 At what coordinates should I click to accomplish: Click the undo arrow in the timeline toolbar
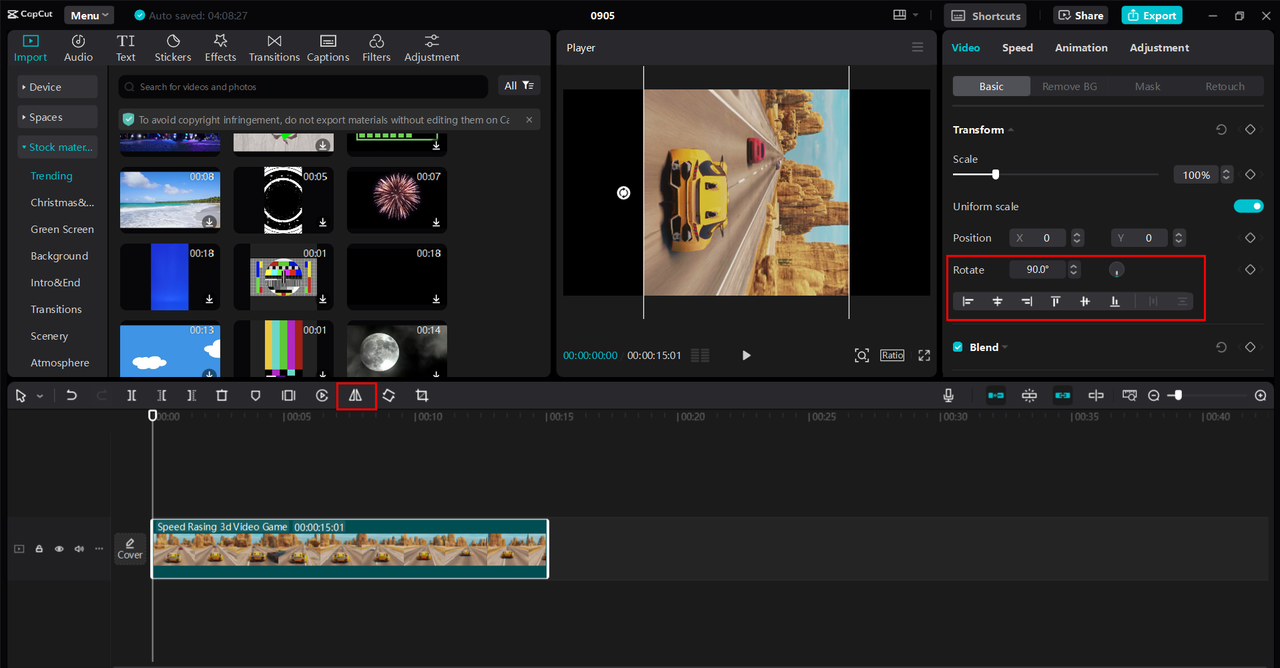(x=71, y=396)
